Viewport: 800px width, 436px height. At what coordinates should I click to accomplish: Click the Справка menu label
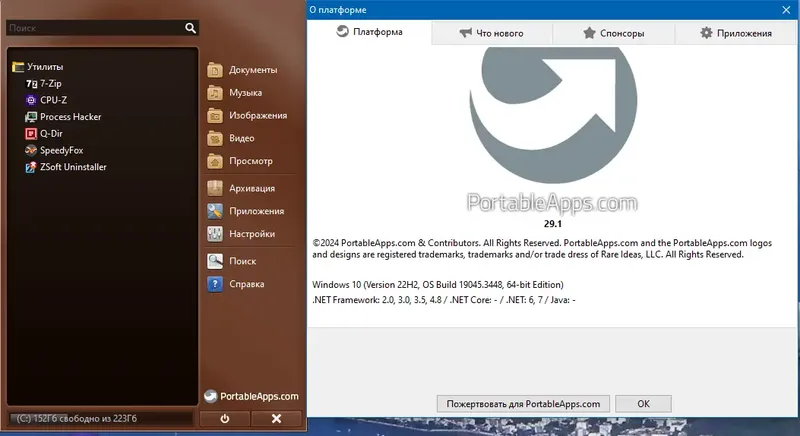247,284
